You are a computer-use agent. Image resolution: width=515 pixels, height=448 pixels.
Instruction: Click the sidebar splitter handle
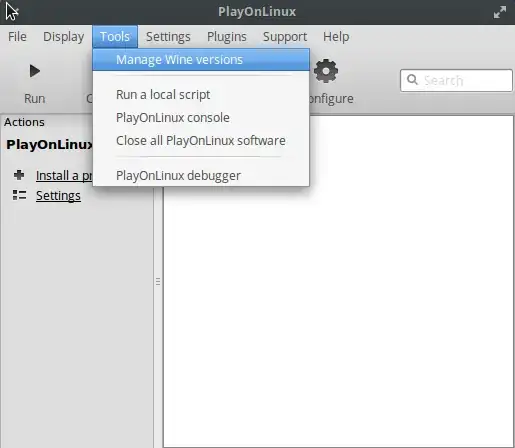(x=158, y=282)
